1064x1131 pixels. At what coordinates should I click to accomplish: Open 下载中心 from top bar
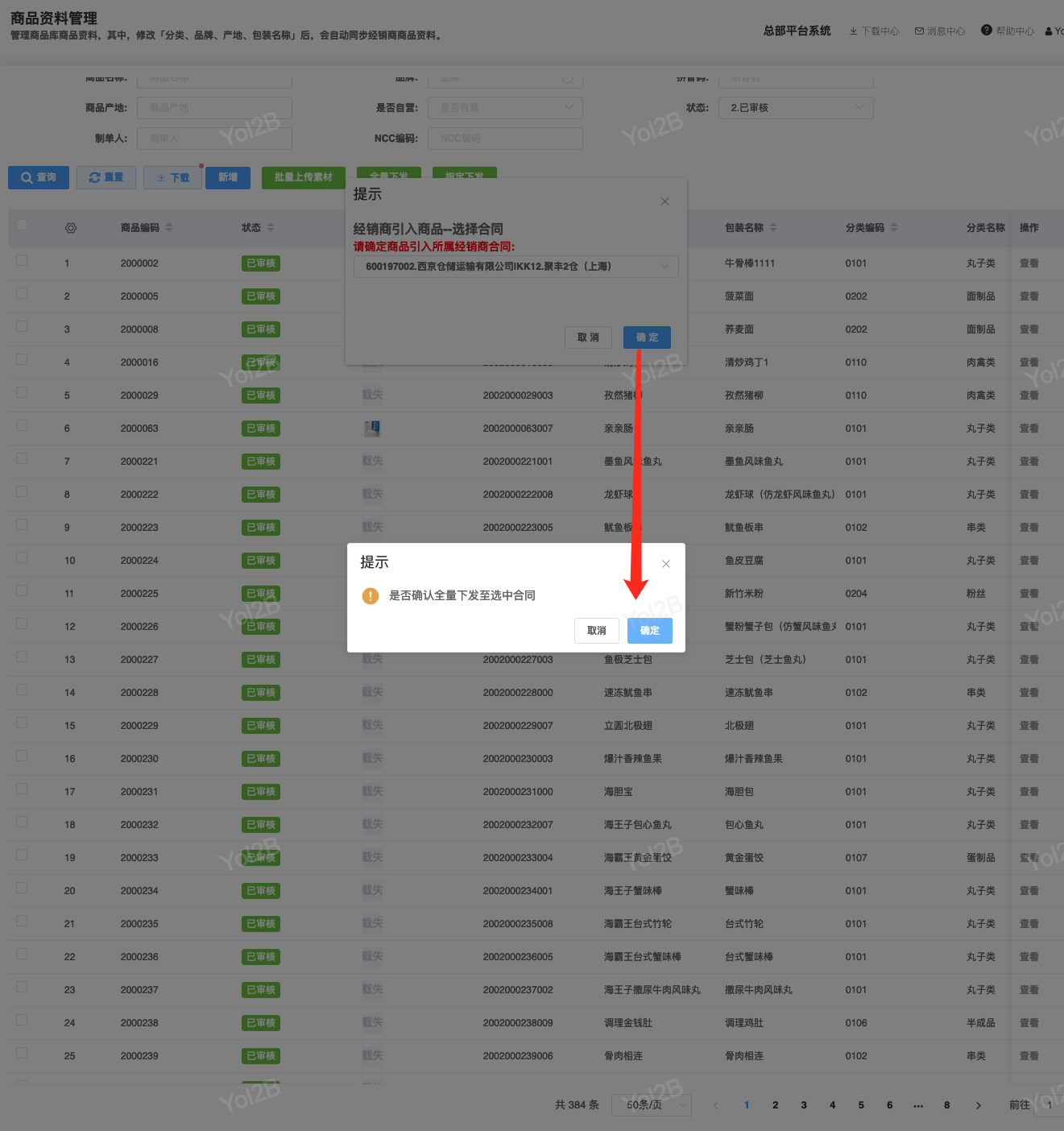coord(874,31)
